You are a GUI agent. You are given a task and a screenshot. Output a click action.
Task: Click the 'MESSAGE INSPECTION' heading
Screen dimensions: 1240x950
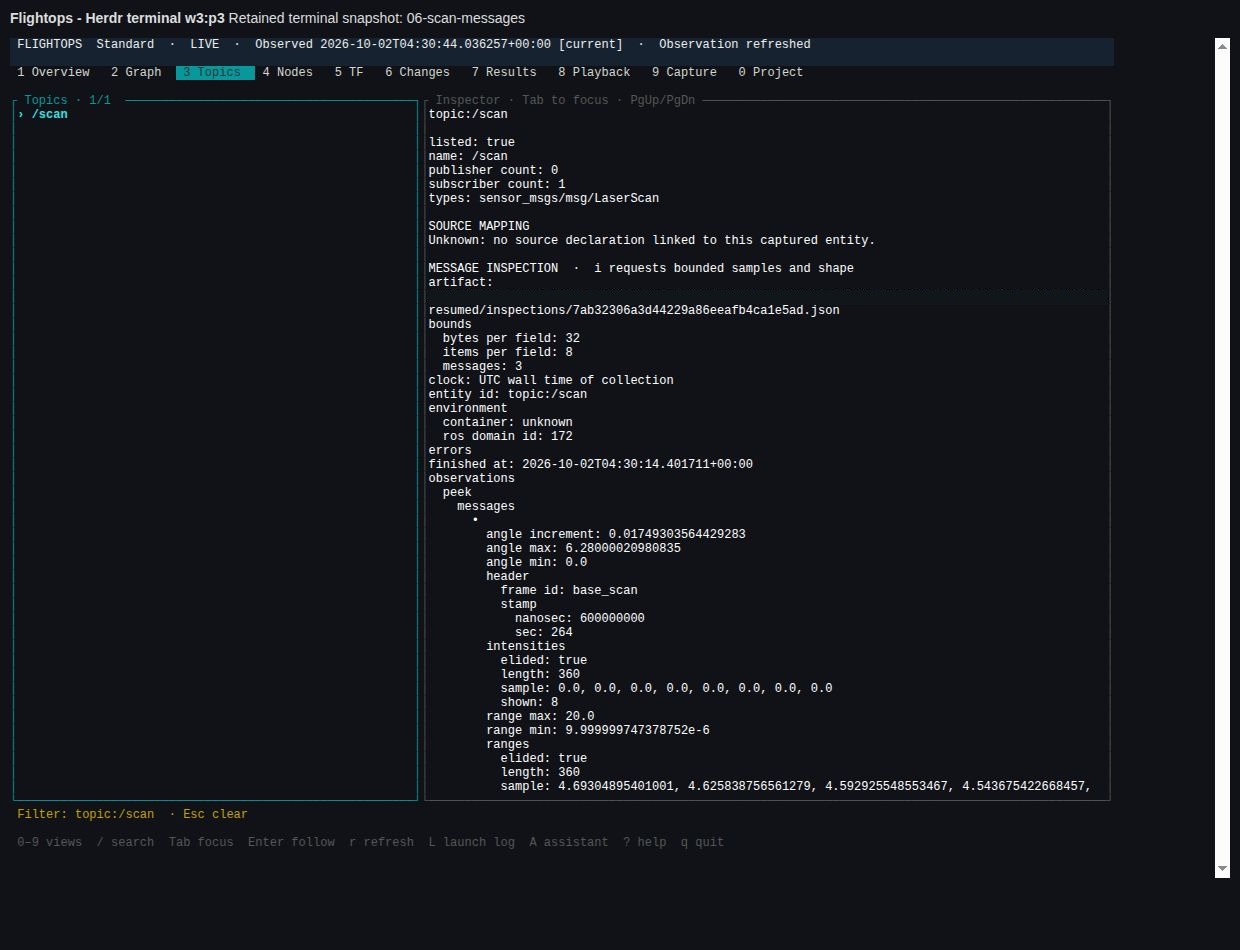click(x=493, y=268)
